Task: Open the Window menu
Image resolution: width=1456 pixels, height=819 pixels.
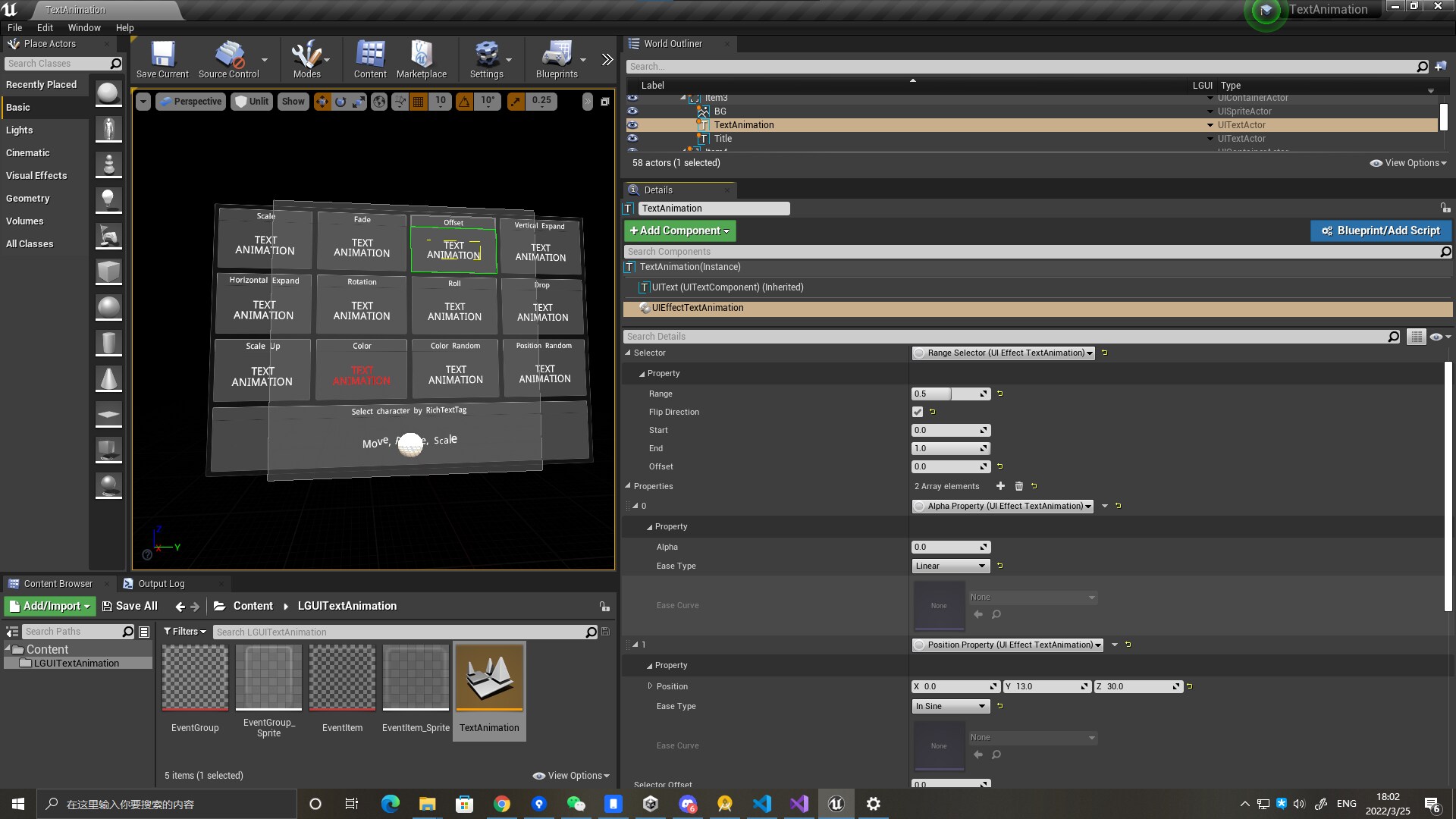Action: click(84, 27)
